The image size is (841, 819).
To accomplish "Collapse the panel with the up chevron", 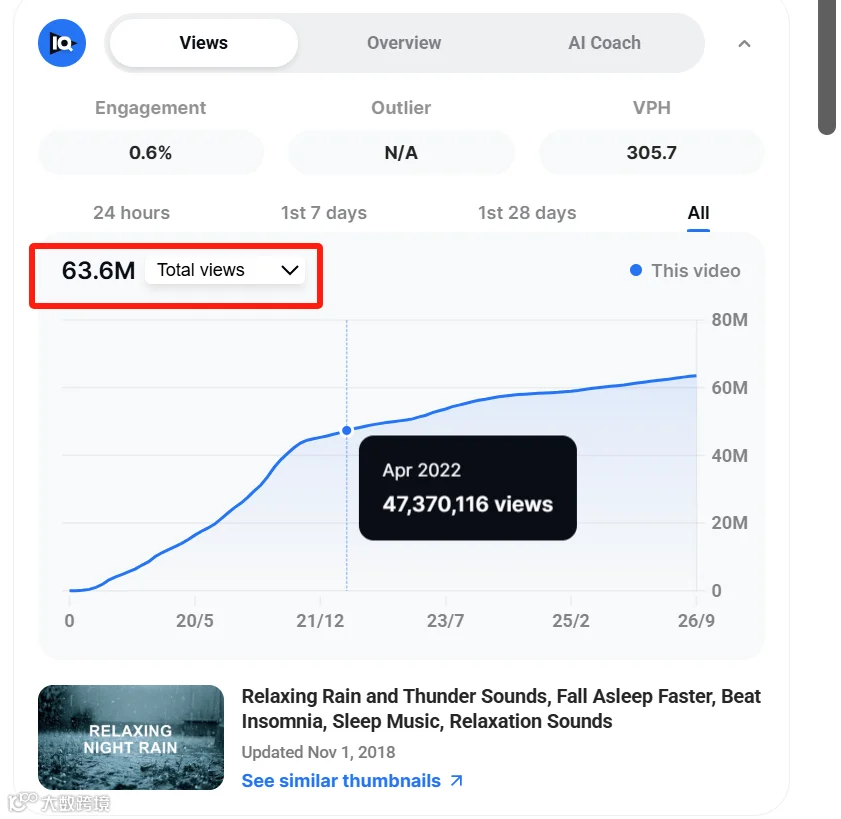I will pos(744,43).
